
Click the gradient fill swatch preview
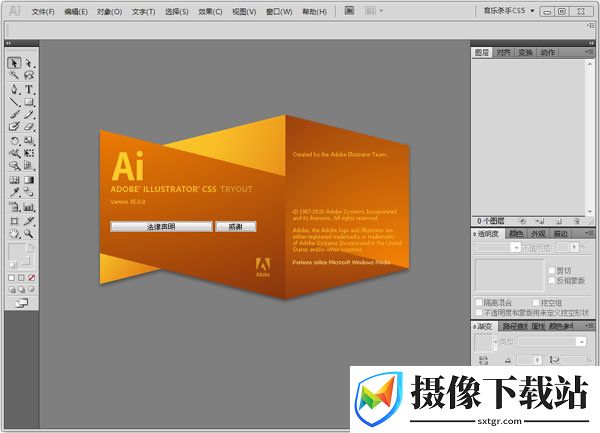[483, 342]
